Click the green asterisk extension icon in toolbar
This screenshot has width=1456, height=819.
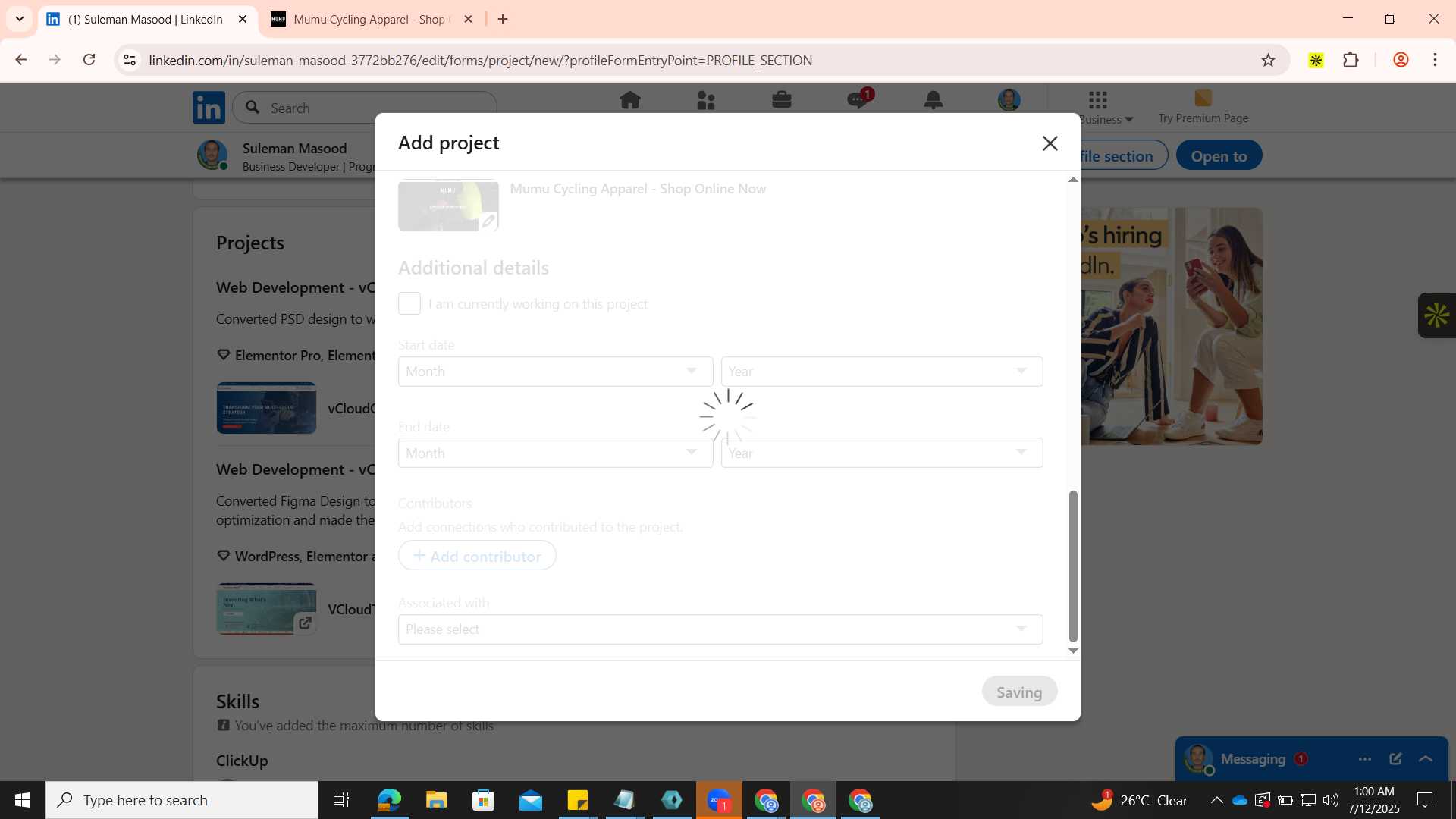click(1316, 60)
